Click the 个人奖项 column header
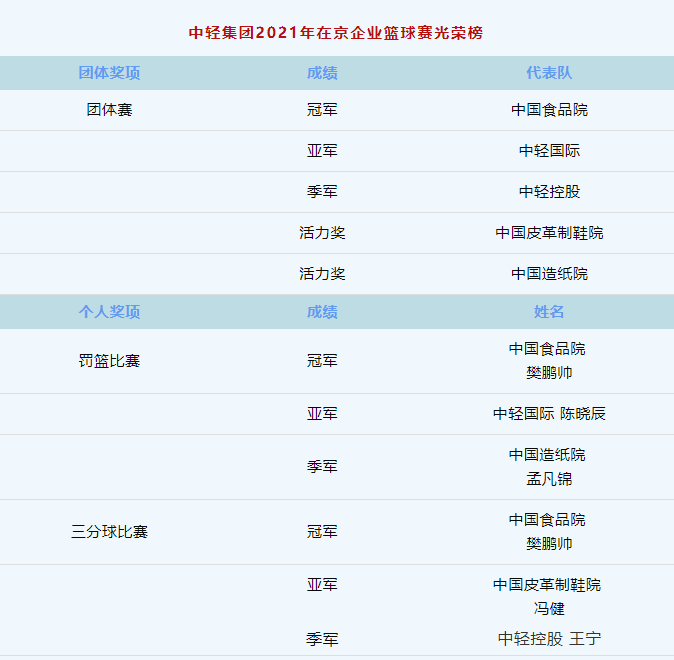The image size is (674, 660). coord(109,312)
